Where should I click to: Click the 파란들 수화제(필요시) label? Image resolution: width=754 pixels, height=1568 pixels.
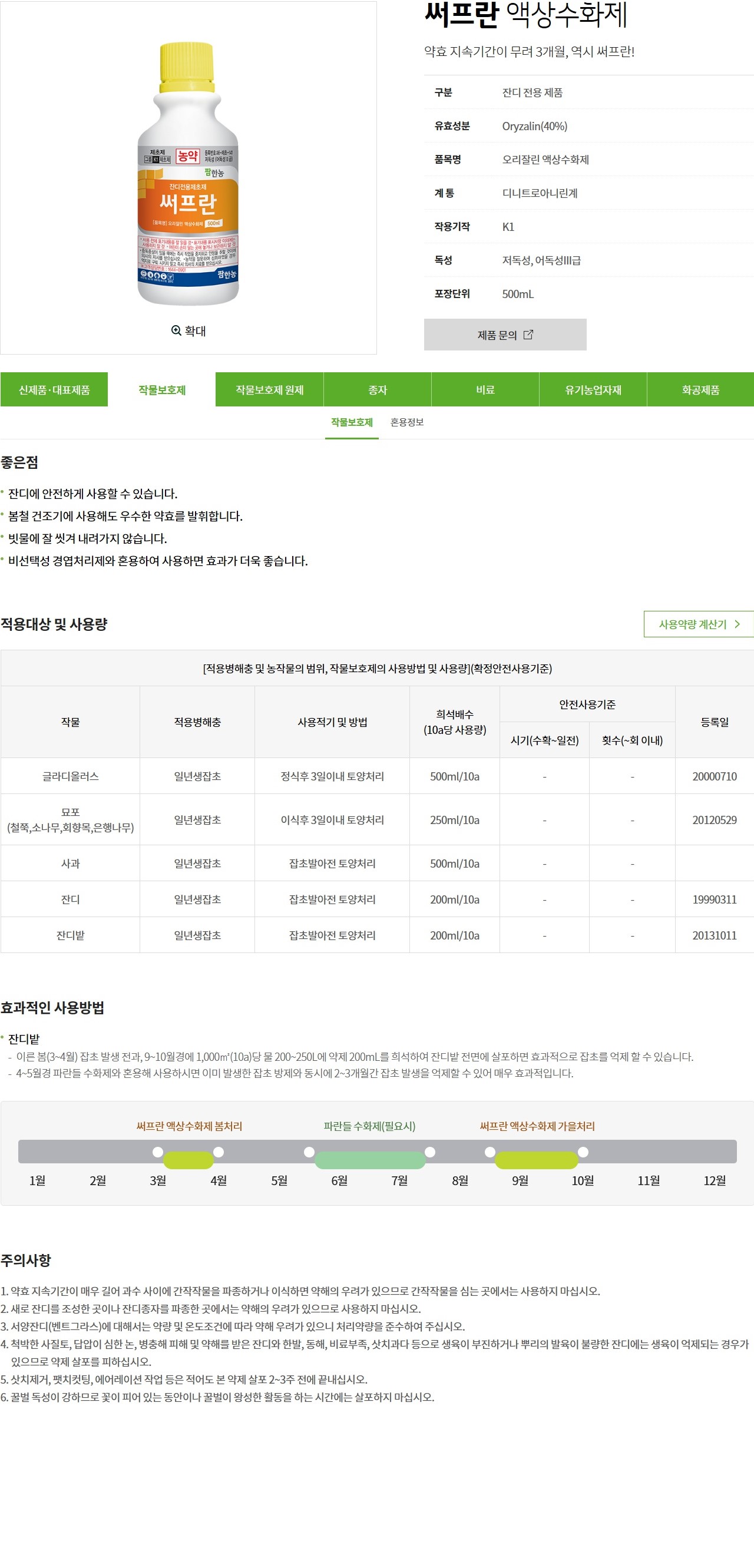pos(369,1126)
